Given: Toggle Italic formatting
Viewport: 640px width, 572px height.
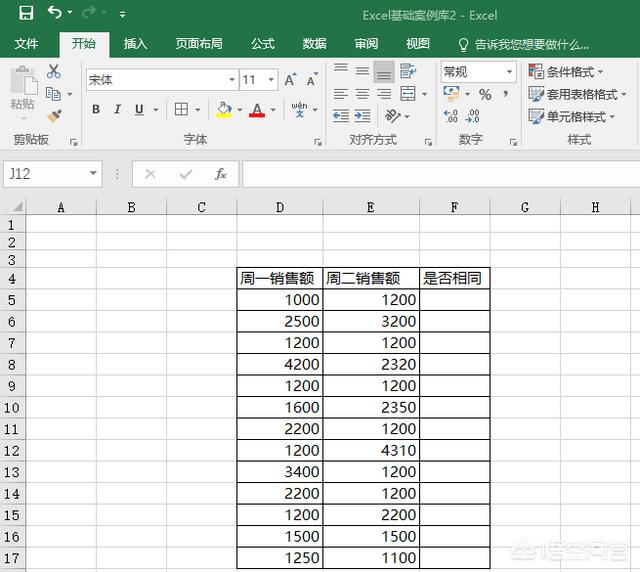Looking at the screenshot, I should pos(118,109).
